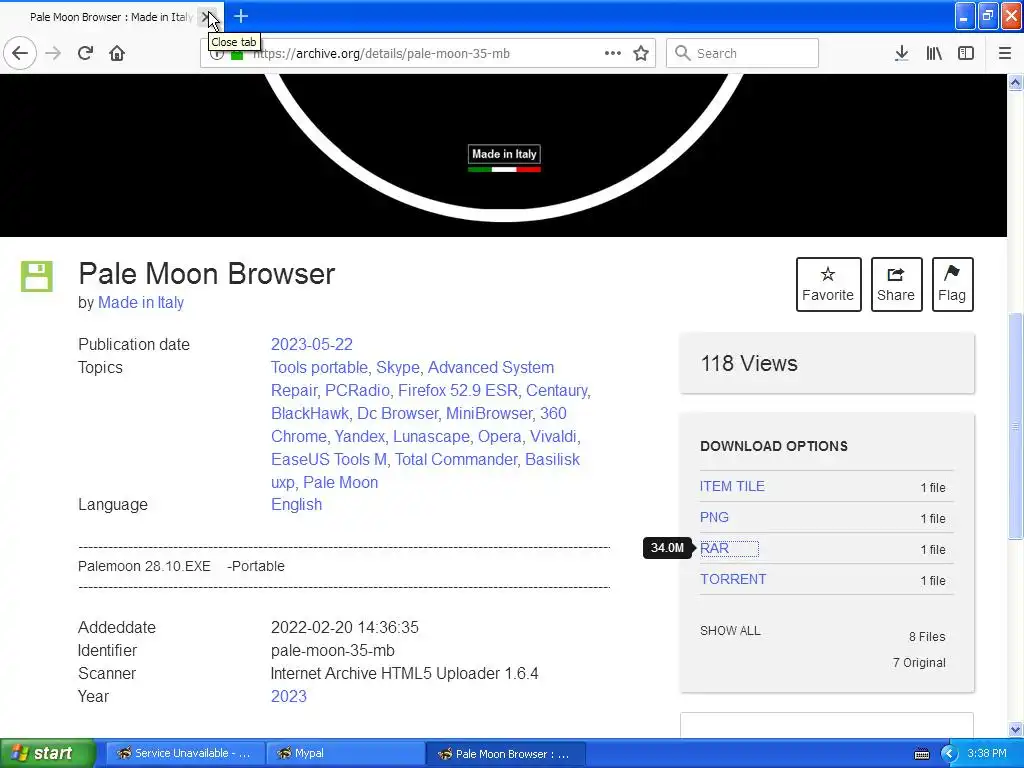
Task: Open the Pale Moon topic link
Action: coord(340,482)
